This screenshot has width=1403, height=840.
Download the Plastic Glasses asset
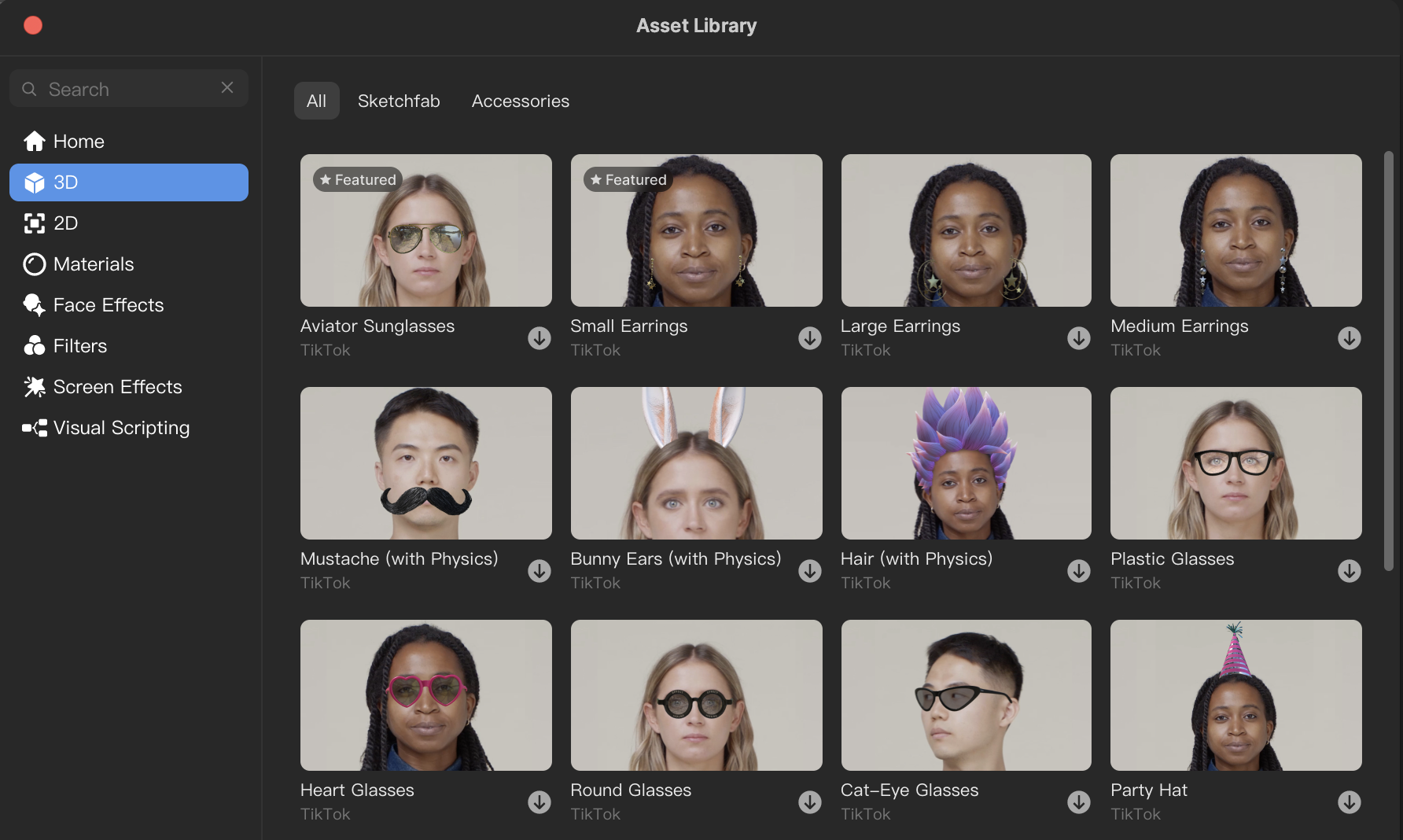(x=1349, y=571)
